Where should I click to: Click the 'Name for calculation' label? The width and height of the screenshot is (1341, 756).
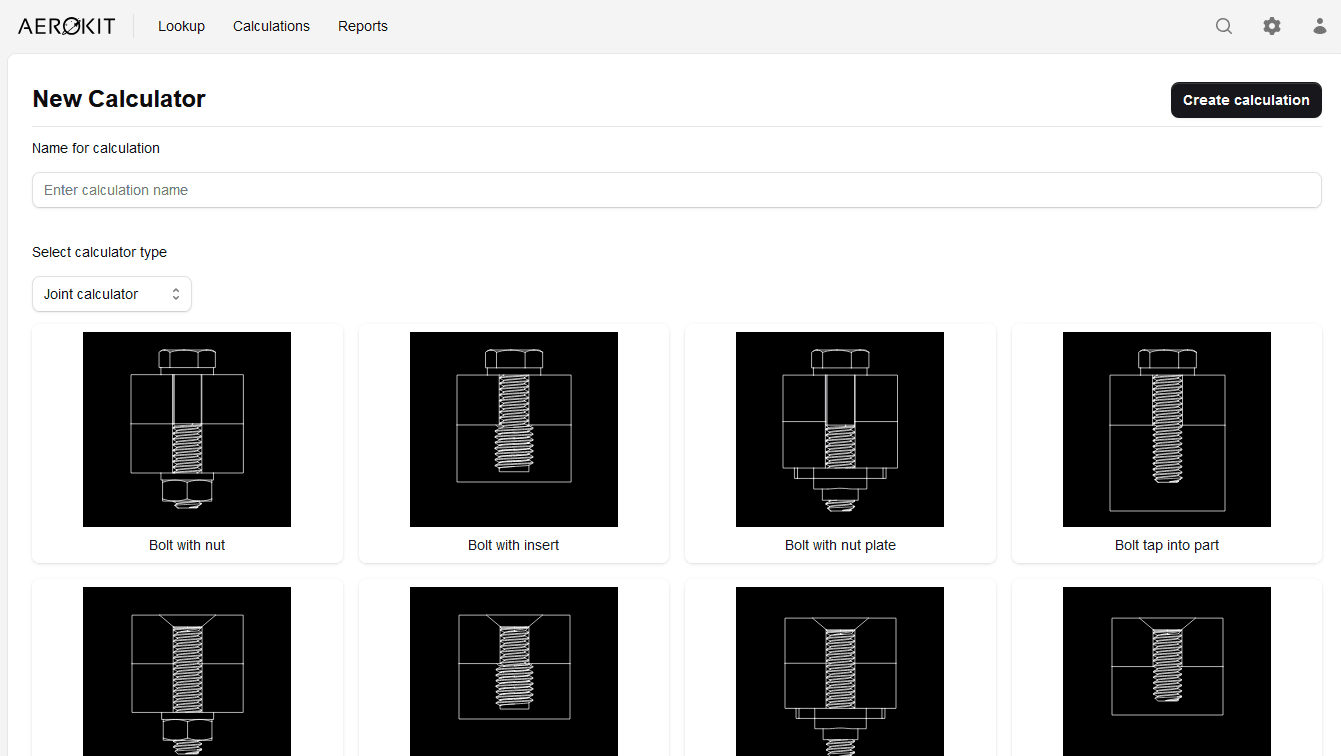[96, 148]
